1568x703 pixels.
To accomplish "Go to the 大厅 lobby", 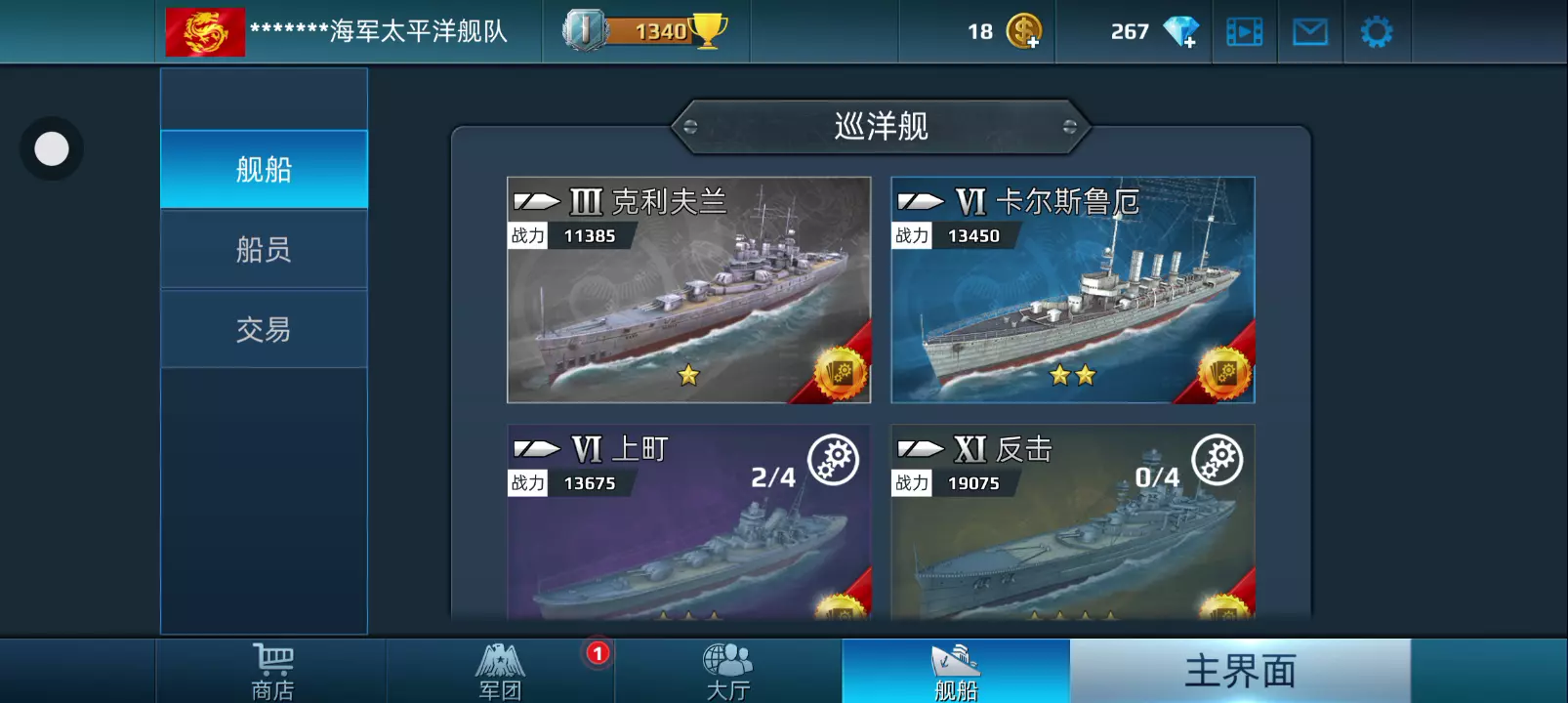I will 728,672.
